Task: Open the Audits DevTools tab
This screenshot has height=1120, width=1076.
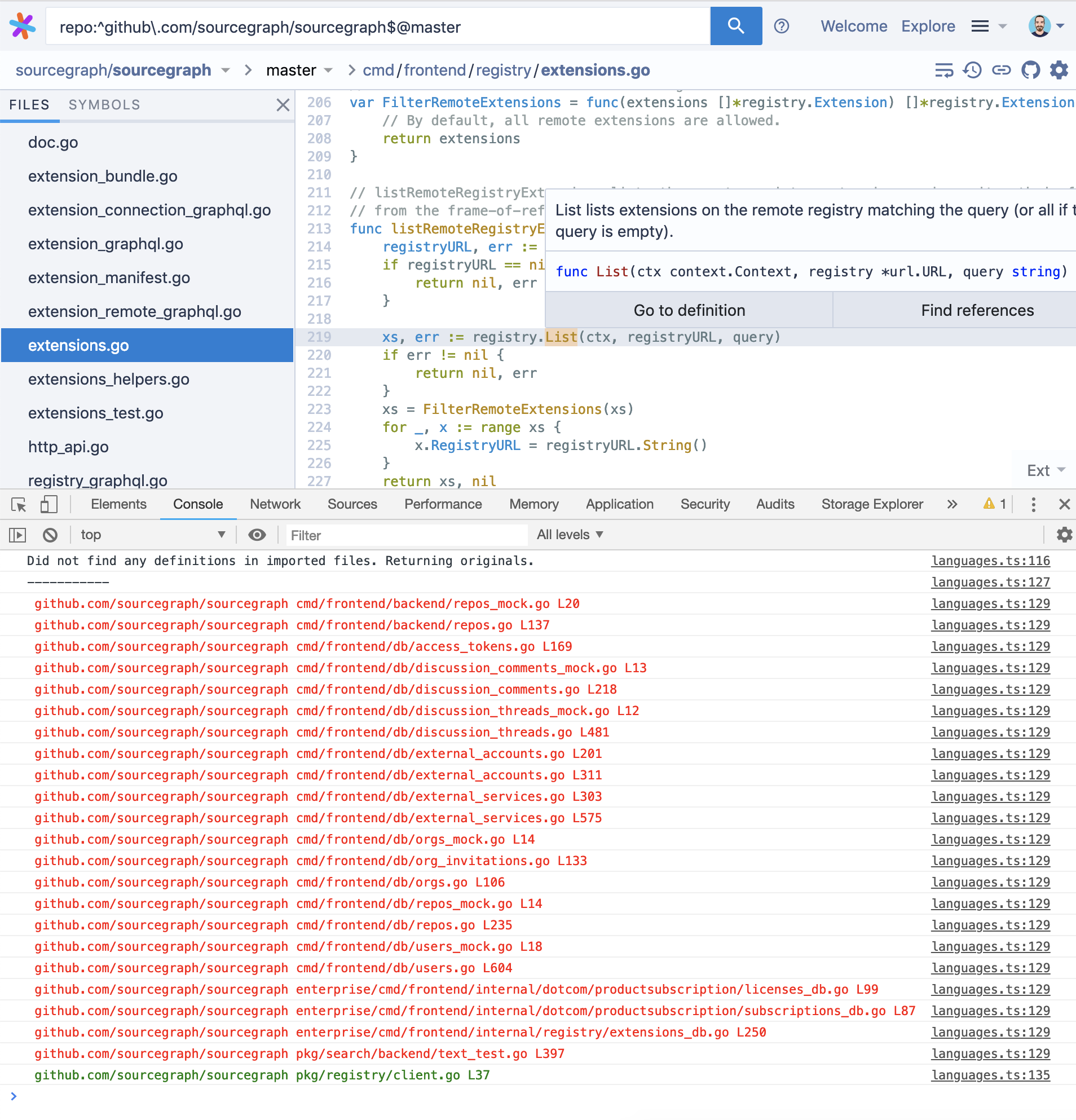Action: coord(775,505)
